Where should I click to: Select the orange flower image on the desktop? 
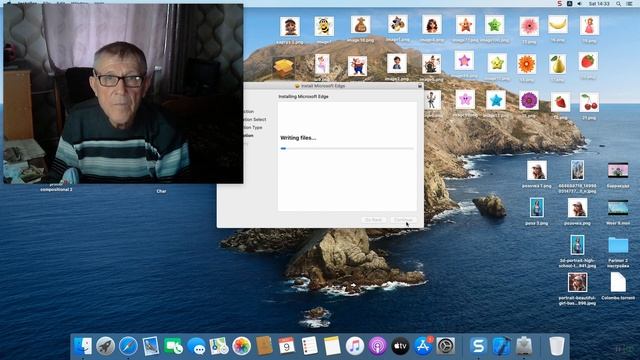click(x=527, y=64)
